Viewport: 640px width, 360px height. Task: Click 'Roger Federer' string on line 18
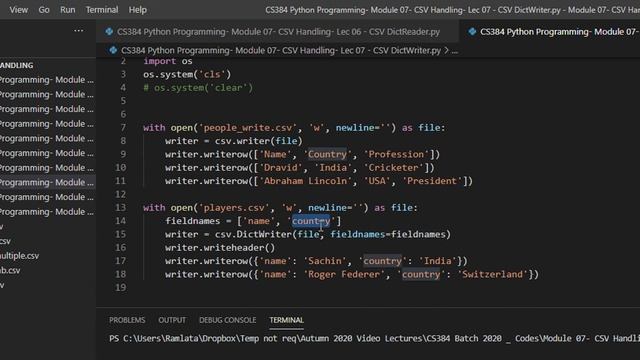(x=344, y=275)
